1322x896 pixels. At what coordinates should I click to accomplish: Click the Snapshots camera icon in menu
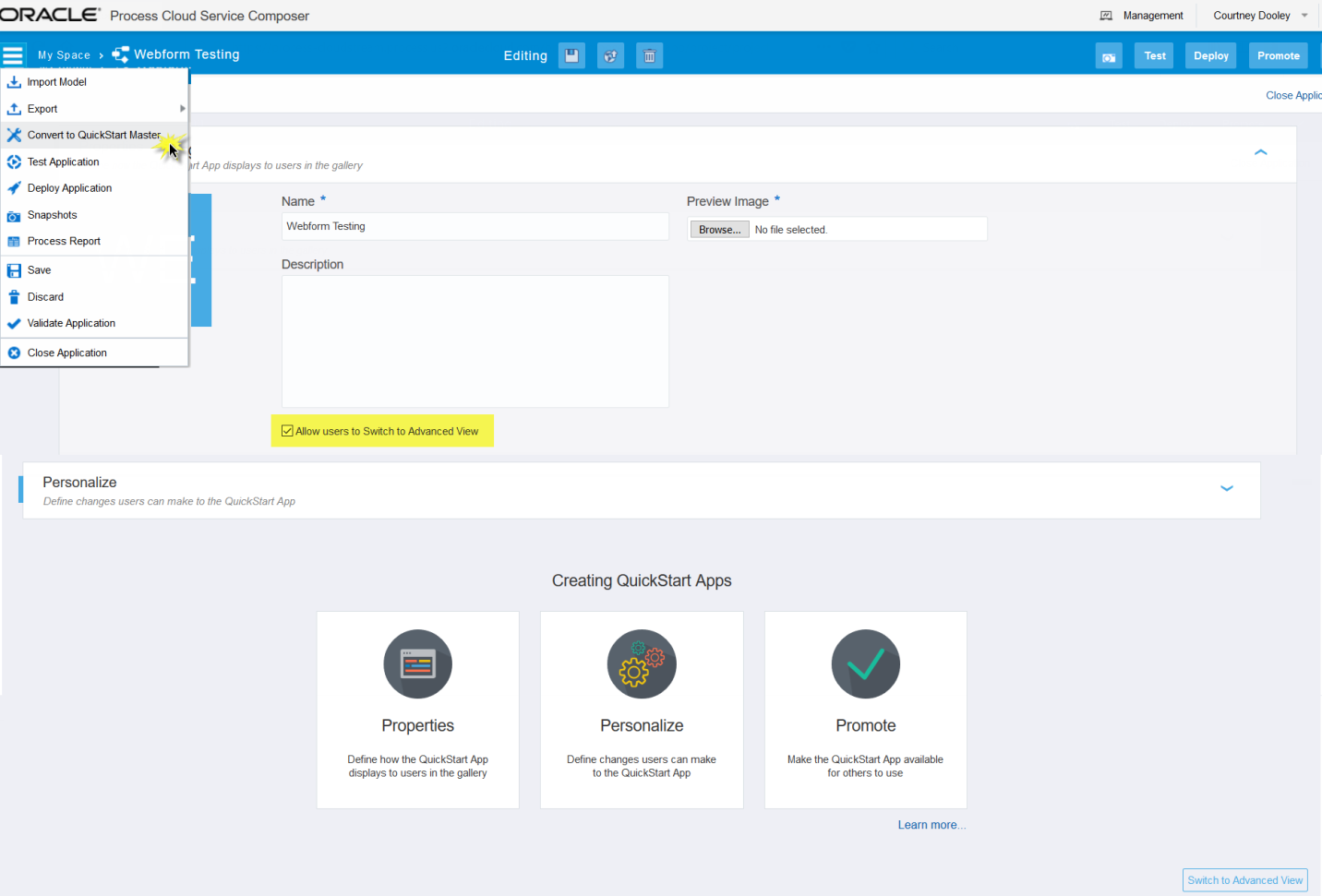(x=14, y=216)
